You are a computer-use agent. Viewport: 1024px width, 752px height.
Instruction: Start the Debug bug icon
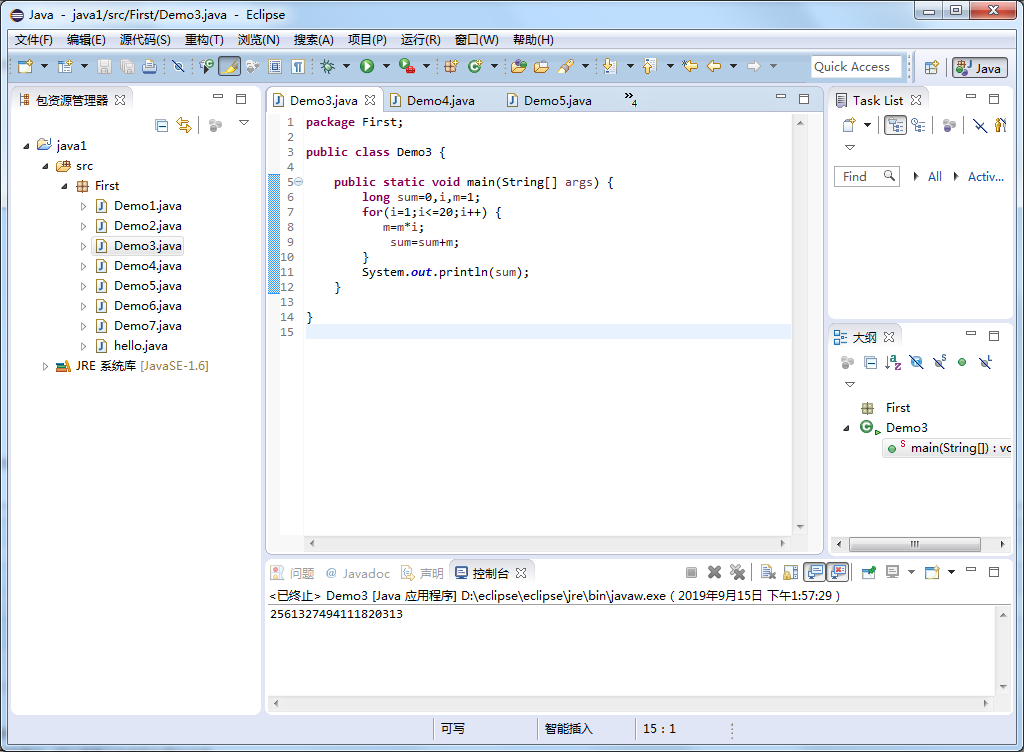coord(328,66)
